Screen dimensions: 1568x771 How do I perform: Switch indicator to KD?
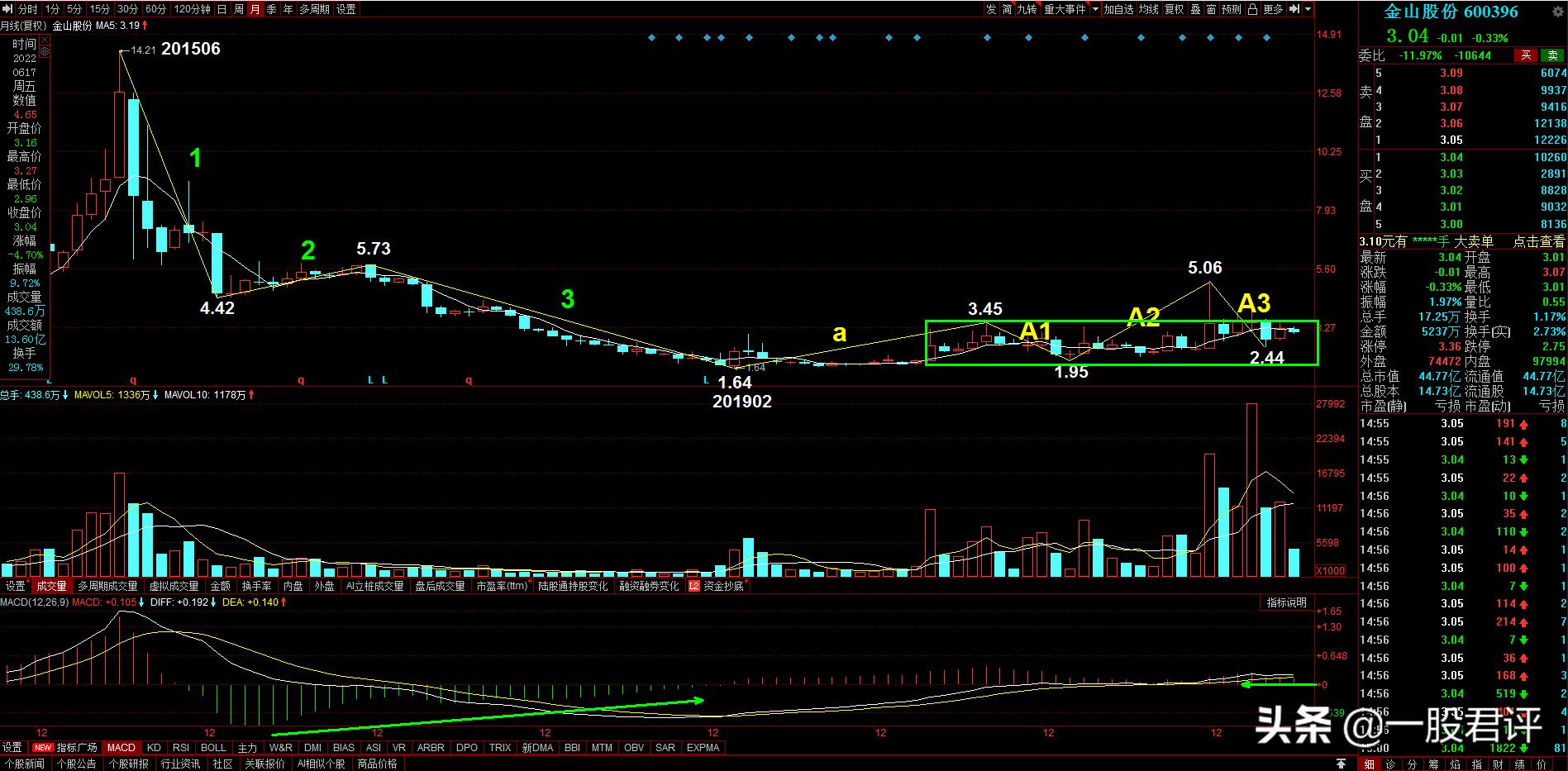tap(154, 748)
